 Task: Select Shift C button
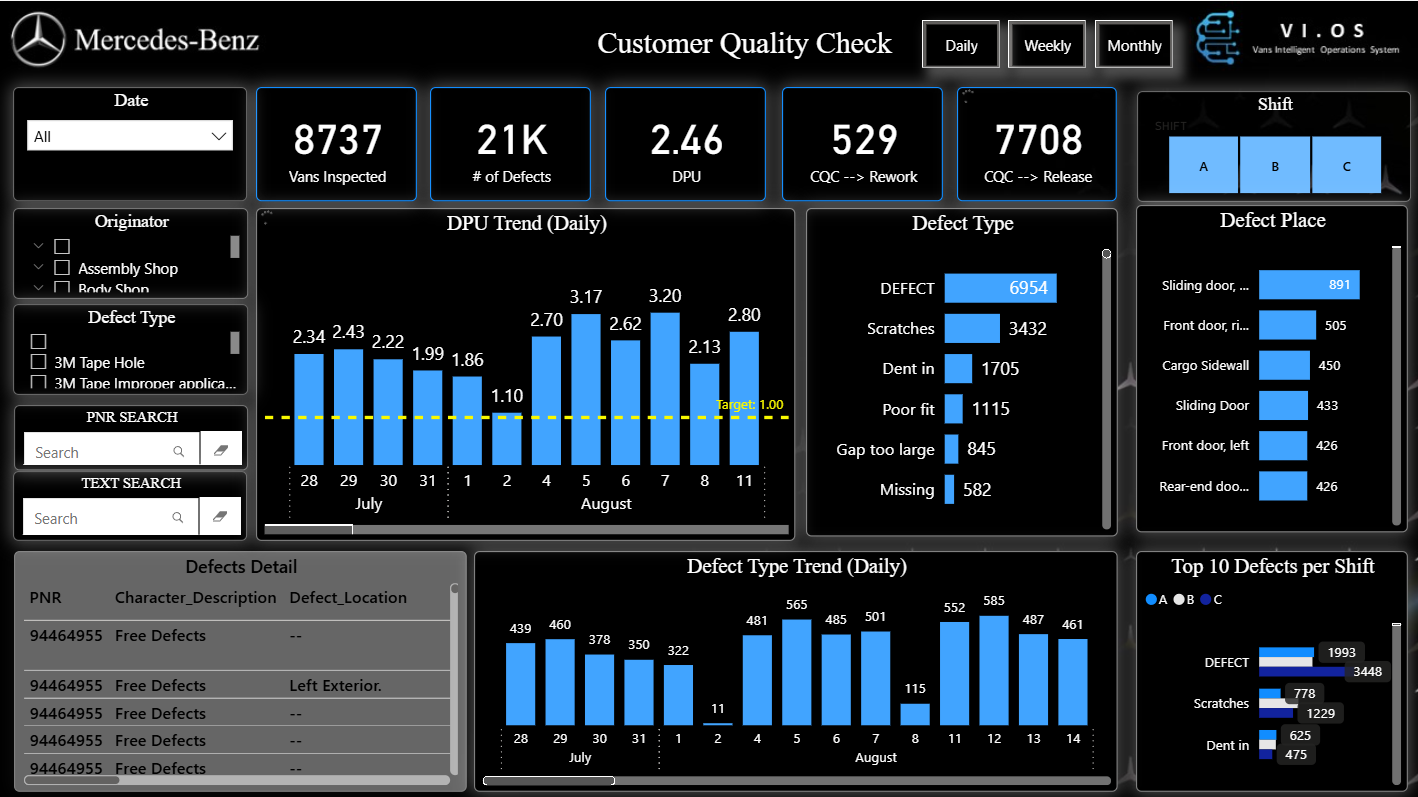point(1347,164)
